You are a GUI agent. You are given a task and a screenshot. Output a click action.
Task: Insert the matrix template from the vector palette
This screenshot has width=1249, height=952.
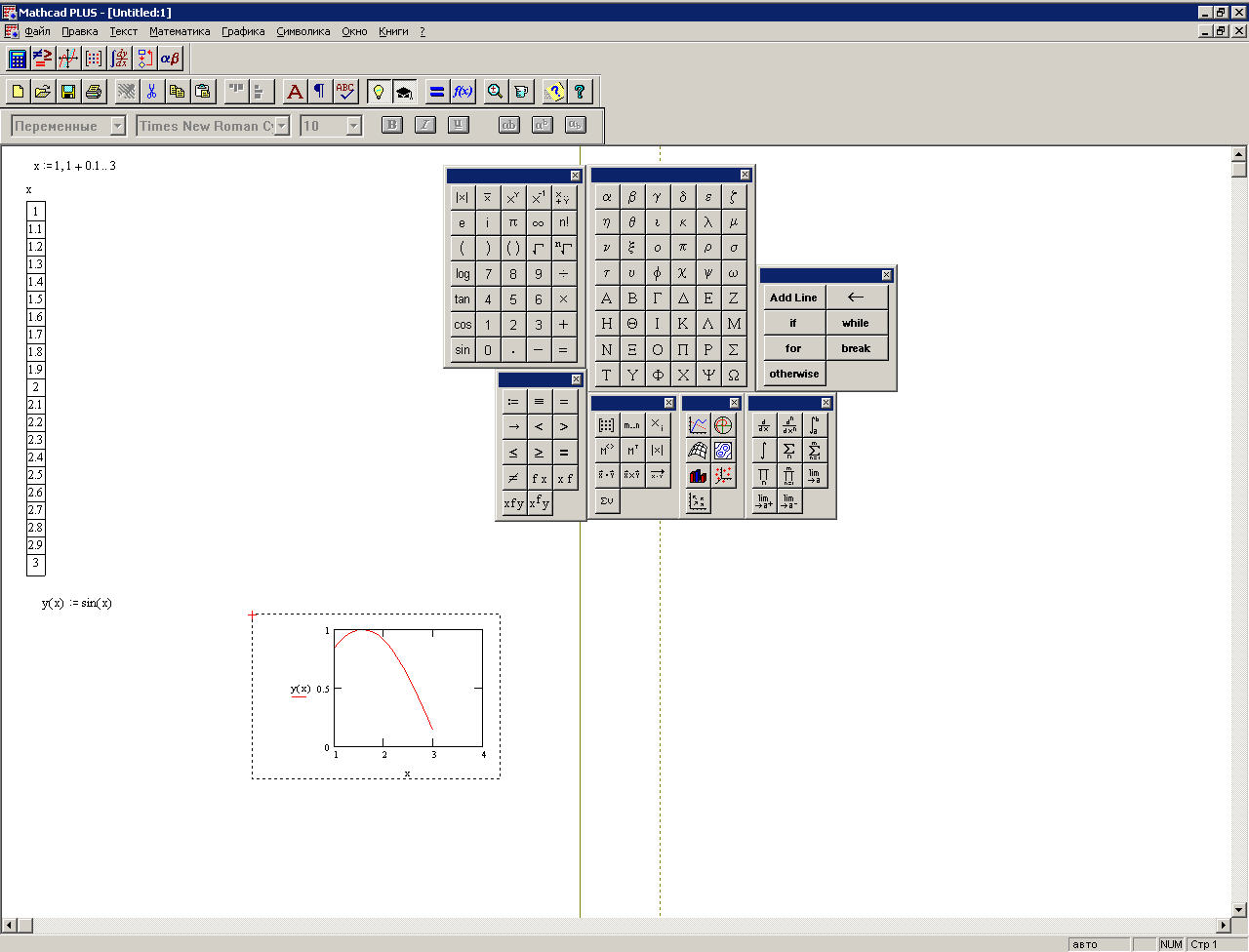click(606, 425)
